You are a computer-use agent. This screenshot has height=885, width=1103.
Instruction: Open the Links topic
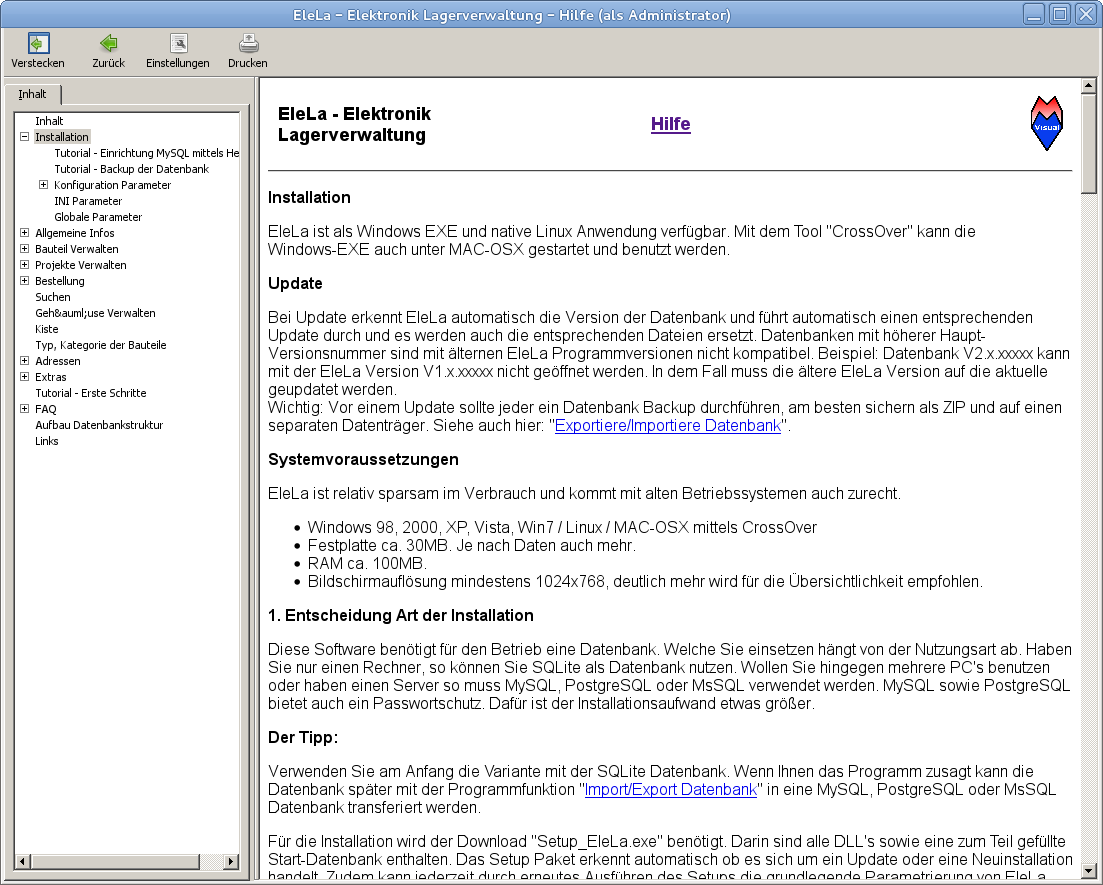click(47, 441)
